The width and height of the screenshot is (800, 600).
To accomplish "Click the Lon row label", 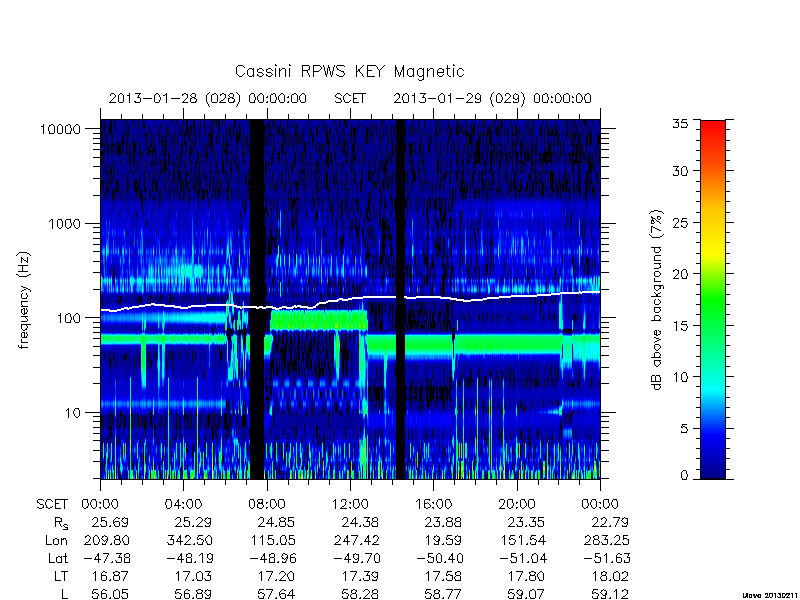I will (x=56, y=540).
